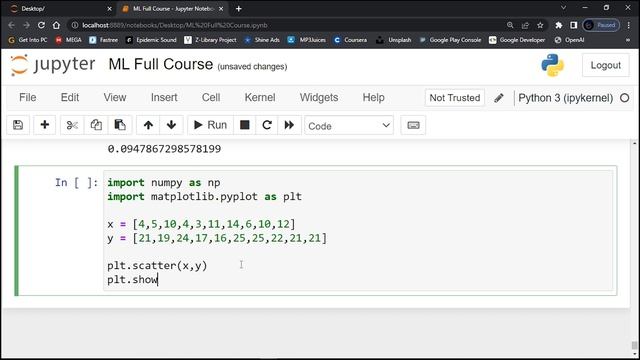Click inside the code cell editor
This screenshot has width=640, height=360.
358,231
